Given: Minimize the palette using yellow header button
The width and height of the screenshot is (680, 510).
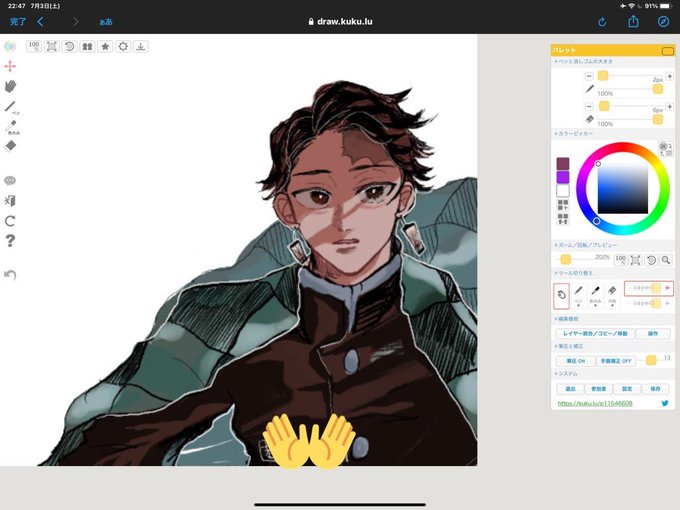Looking at the screenshot, I should point(667,51).
